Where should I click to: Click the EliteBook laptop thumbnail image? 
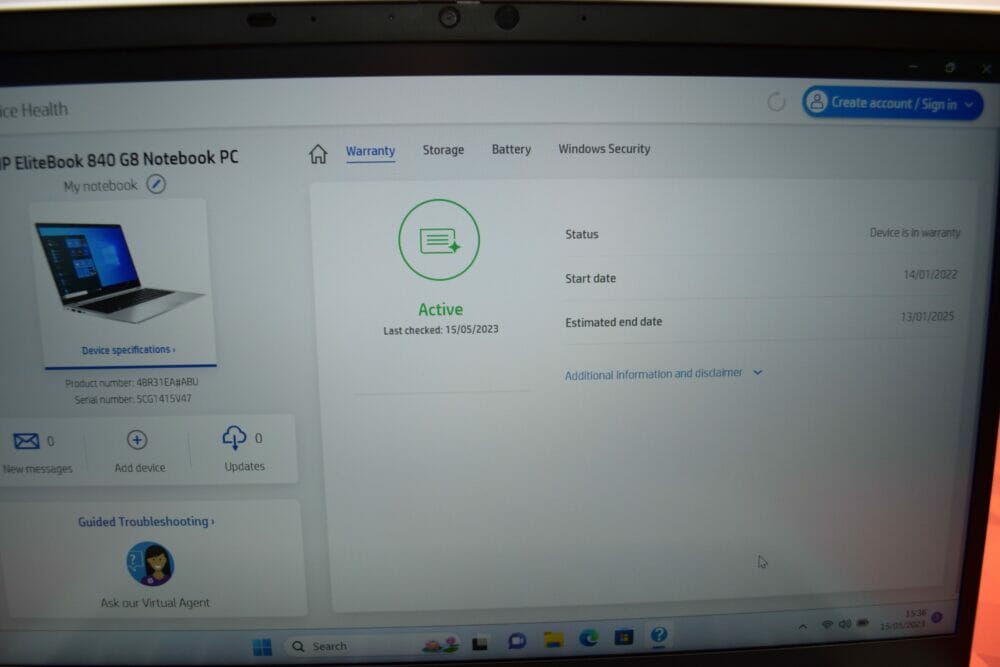[x=119, y=271]
